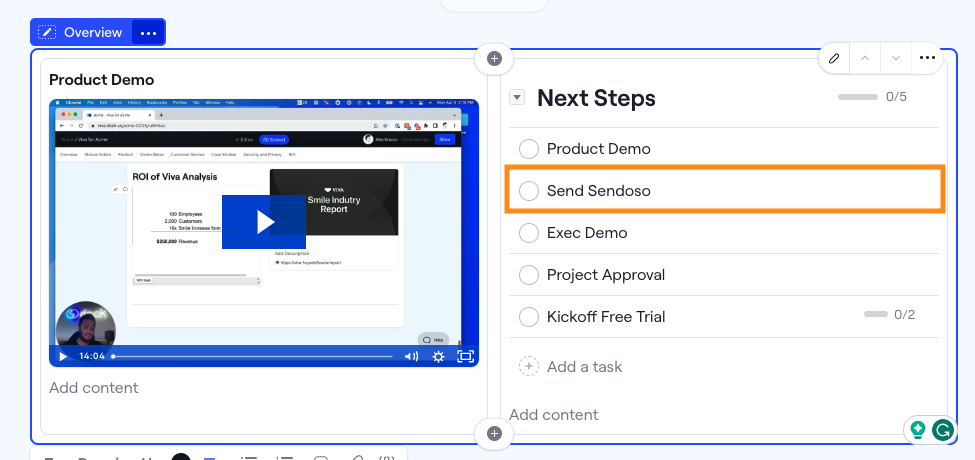Click the video progress bar
This screenshot has height=460, width=975.
click(x=252, y=356)
